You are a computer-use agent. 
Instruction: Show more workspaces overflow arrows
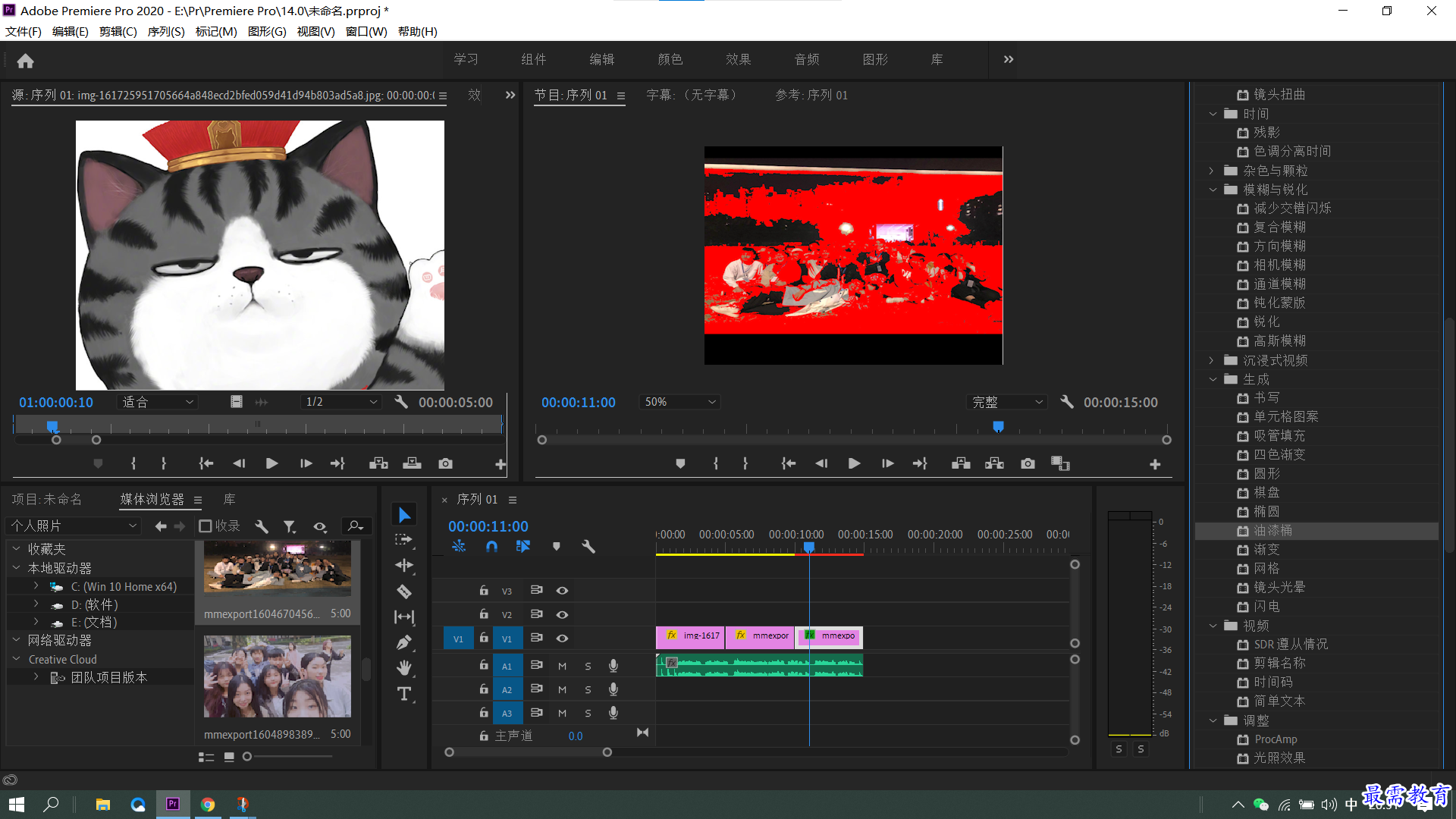(x=1009, y=59)
